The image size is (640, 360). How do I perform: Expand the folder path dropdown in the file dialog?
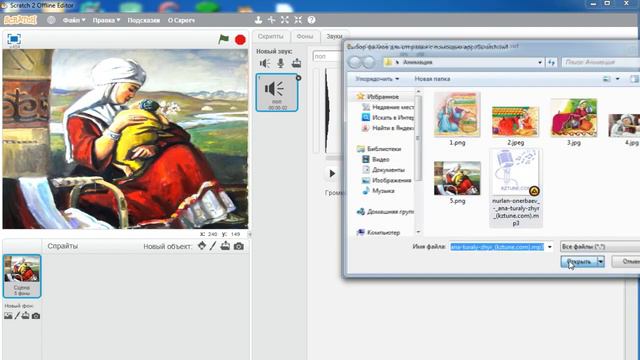tap(540, 62)
